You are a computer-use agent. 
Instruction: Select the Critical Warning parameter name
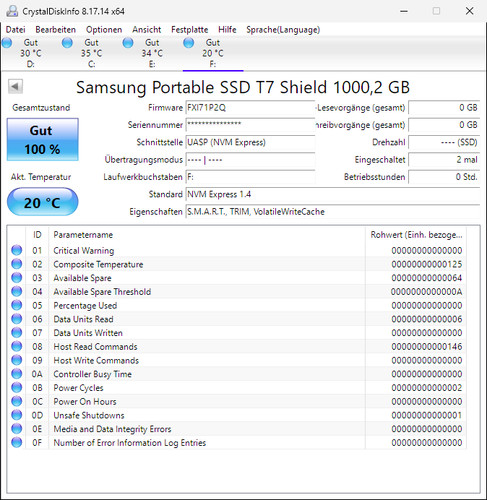[84, 251]
